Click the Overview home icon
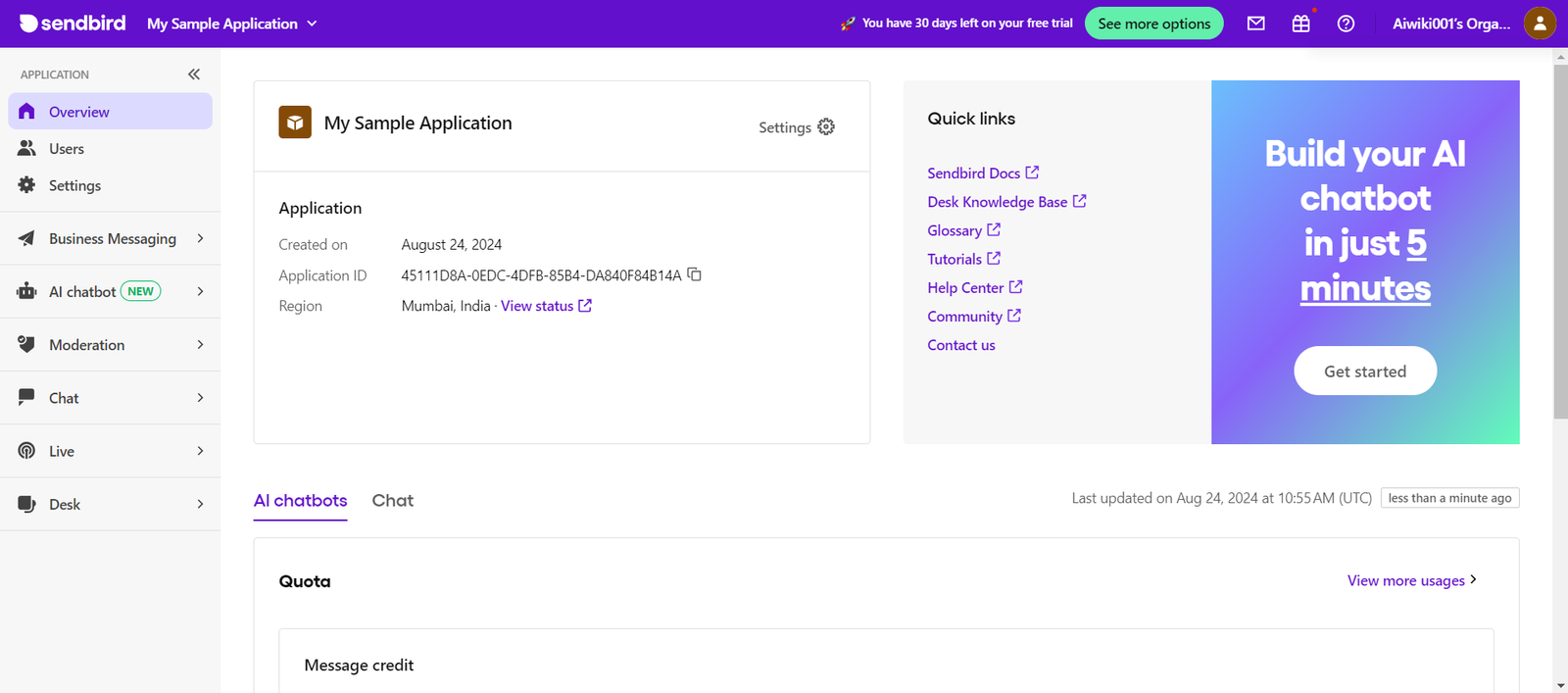 click(27, 112)
